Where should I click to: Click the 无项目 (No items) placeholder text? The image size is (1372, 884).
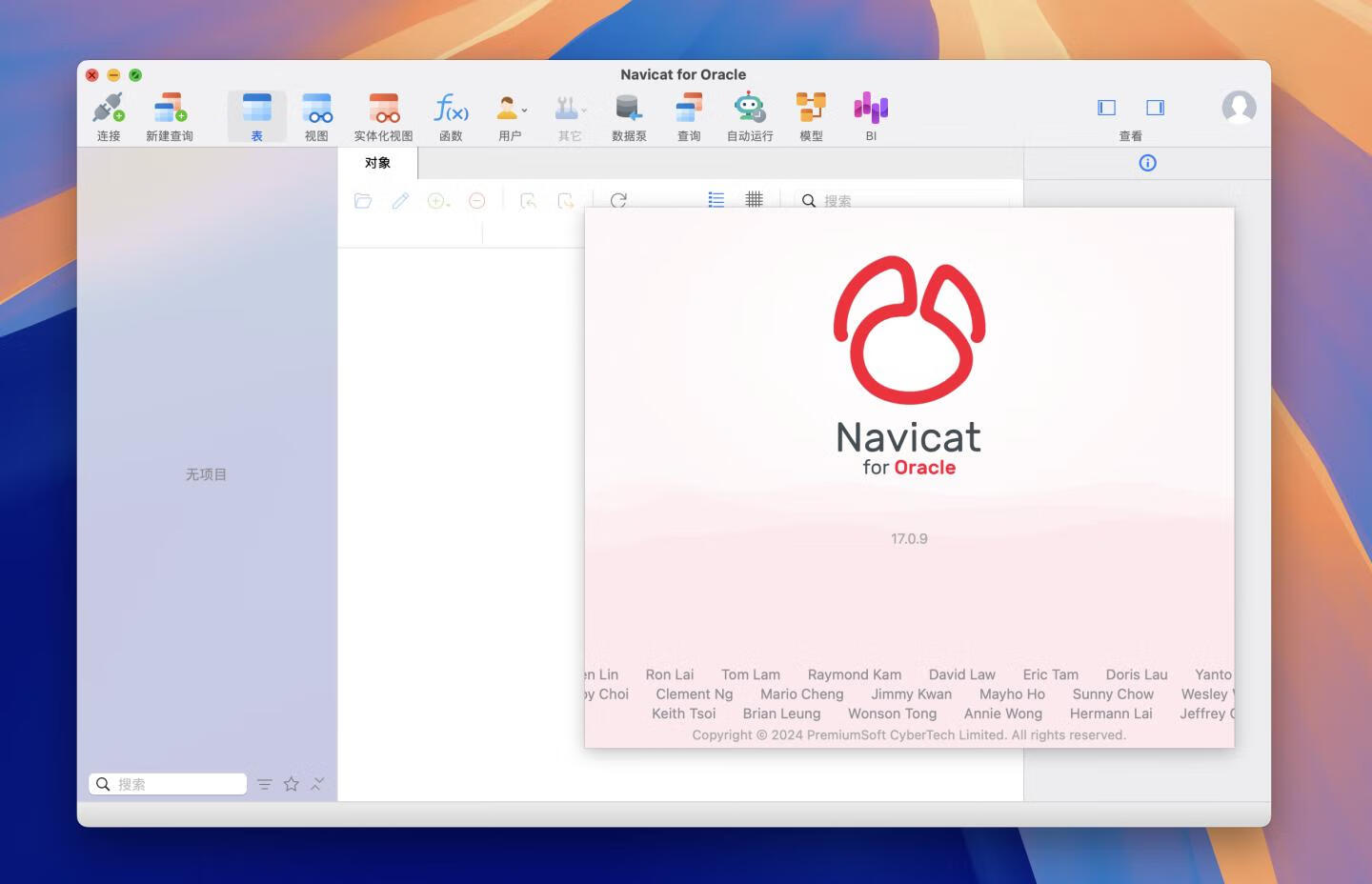pos(206,474)
